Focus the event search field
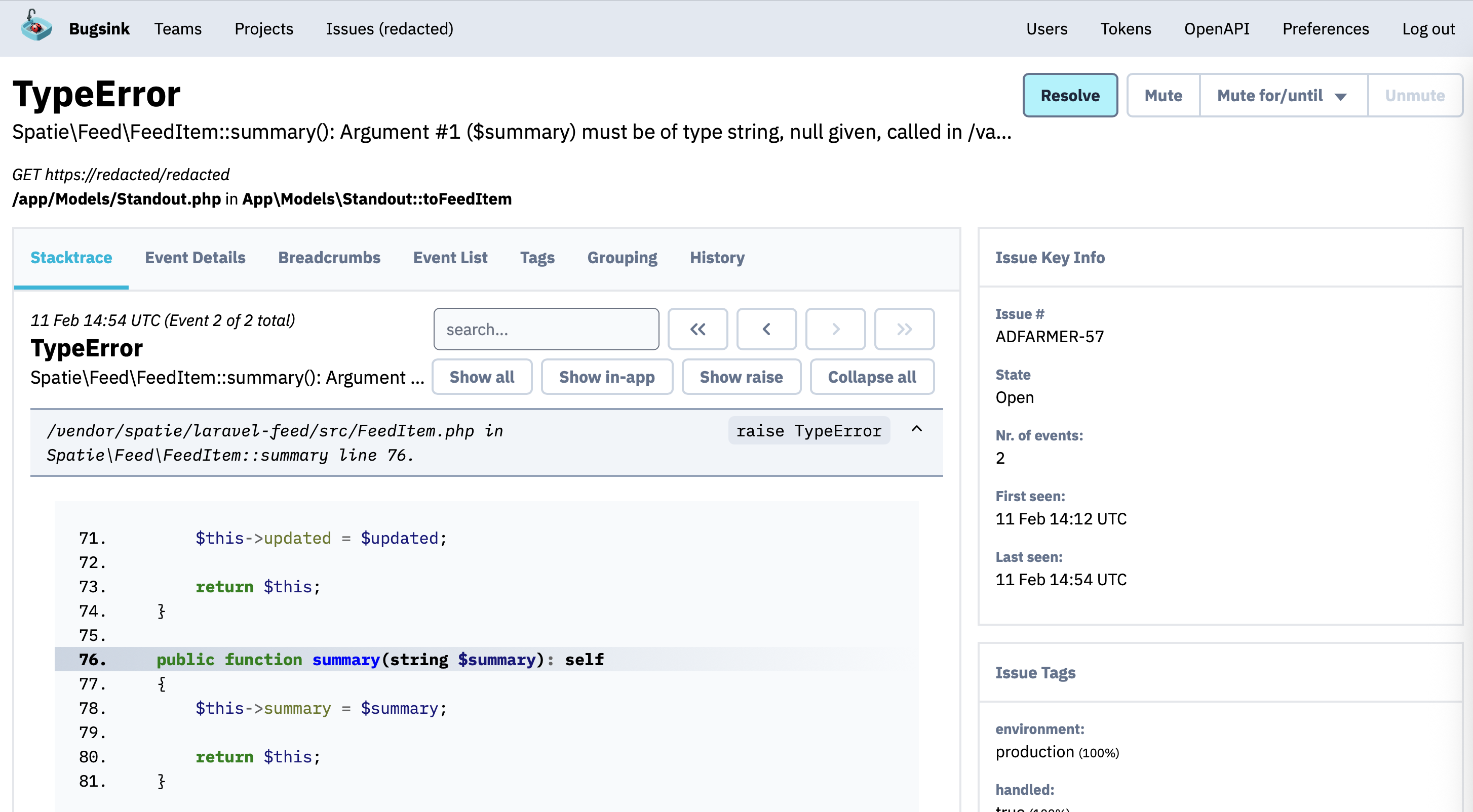The height and width of the screenshot is (812, 1473). (x=546, y=329)
